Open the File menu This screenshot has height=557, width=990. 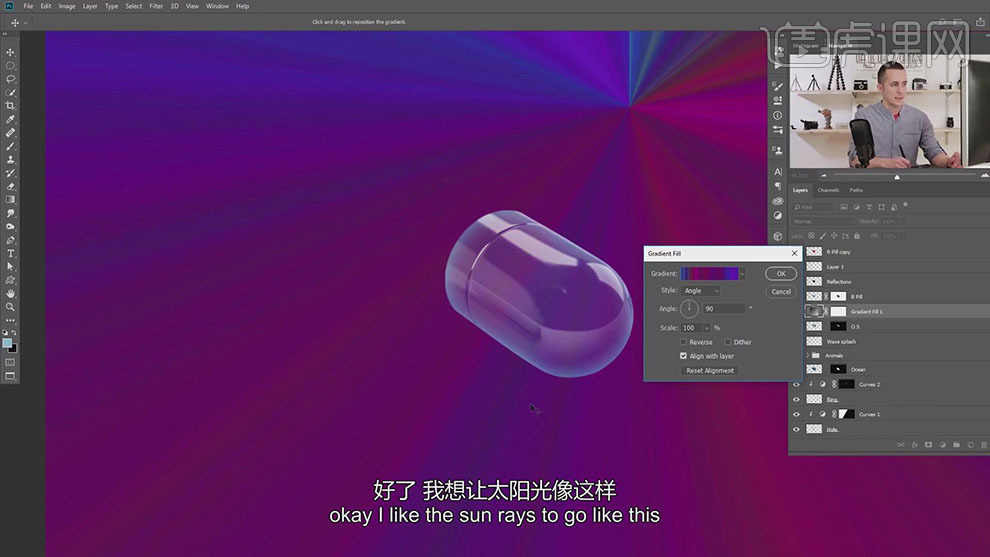click(28, 6)
